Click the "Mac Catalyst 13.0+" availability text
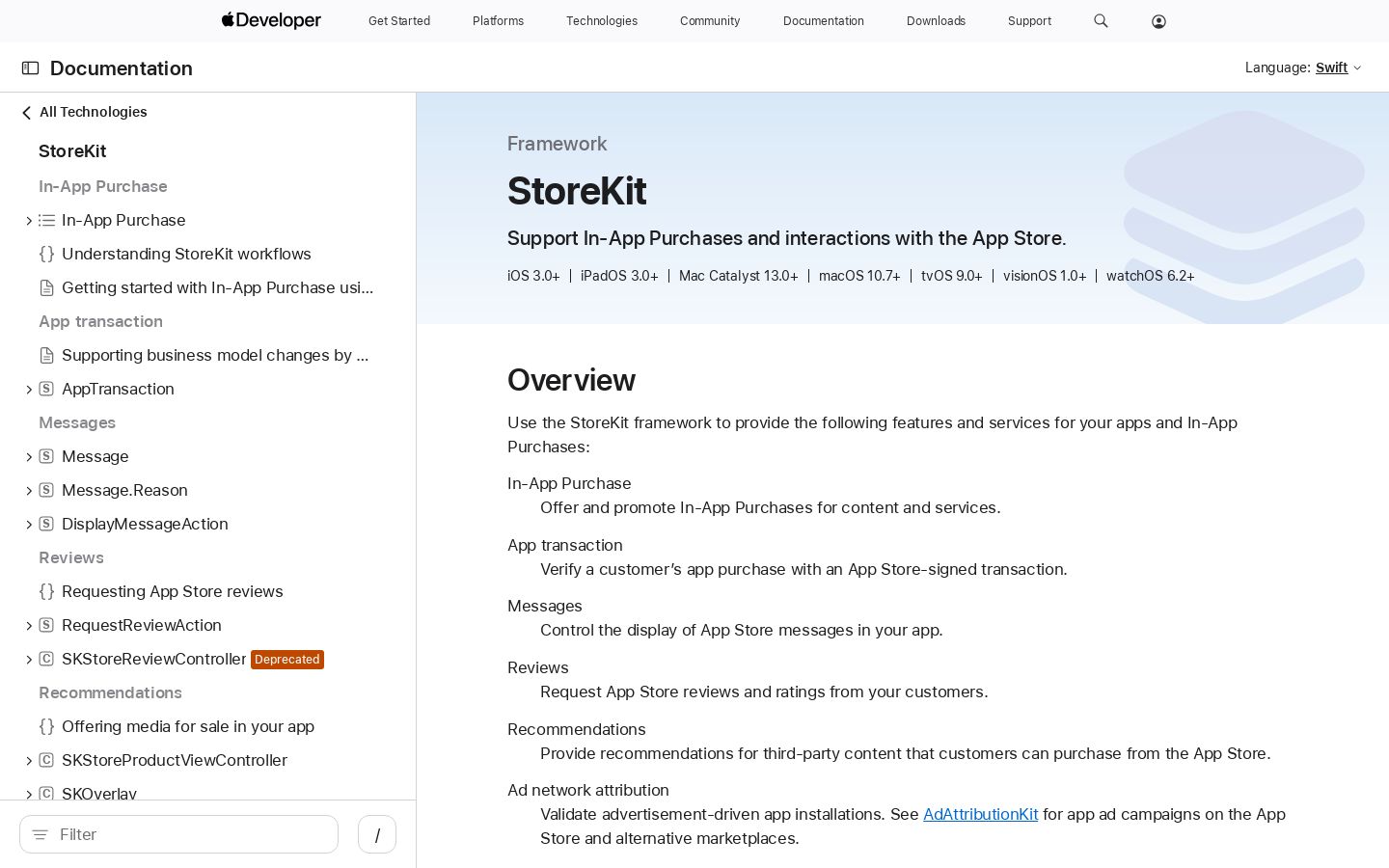The height and width of the screenshot is (868, 1389). click(x=739, y=276)
